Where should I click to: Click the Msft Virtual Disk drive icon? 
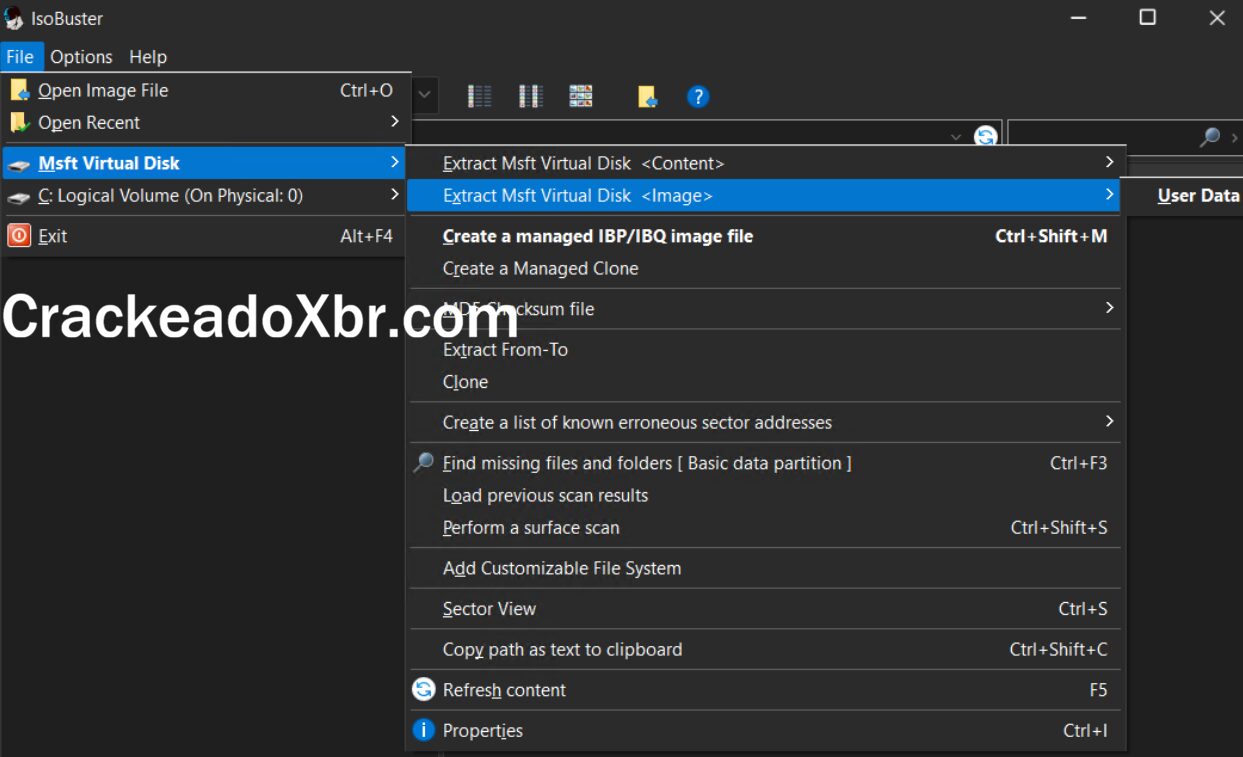point(19,164)
